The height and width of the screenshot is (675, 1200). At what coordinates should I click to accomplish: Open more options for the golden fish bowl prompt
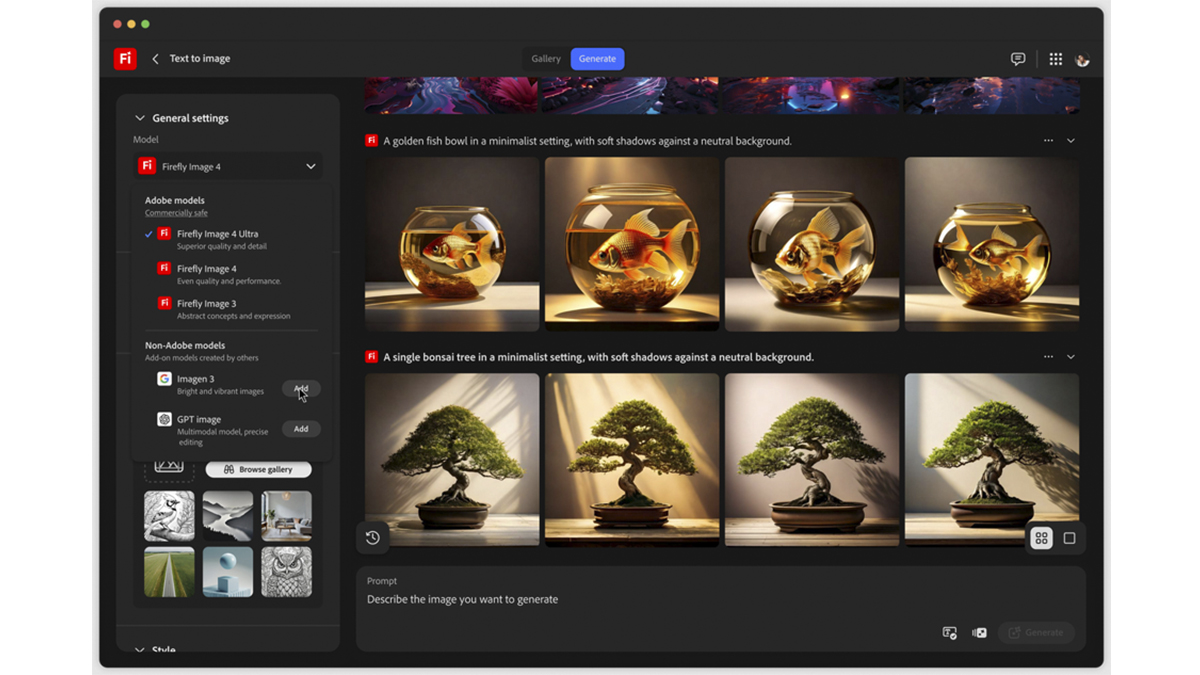tap(1048, 141)
